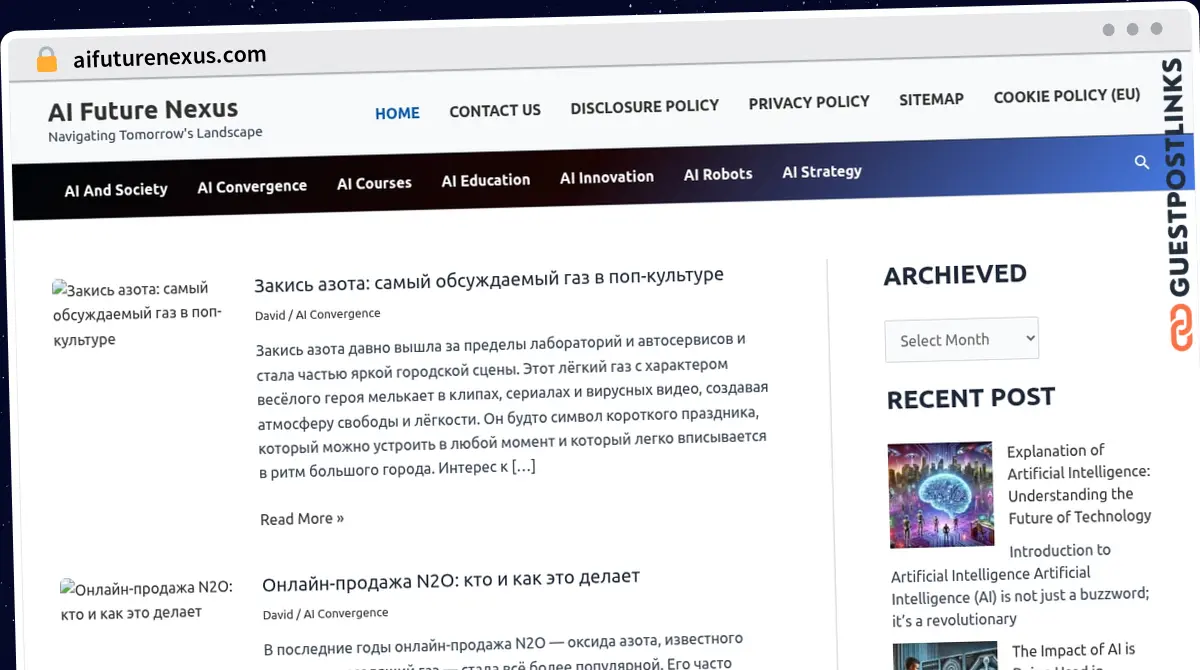The height and width of the screenshot is (670, 1200).
Task: Open the CONTACT US page
Action: coord(495,110)
